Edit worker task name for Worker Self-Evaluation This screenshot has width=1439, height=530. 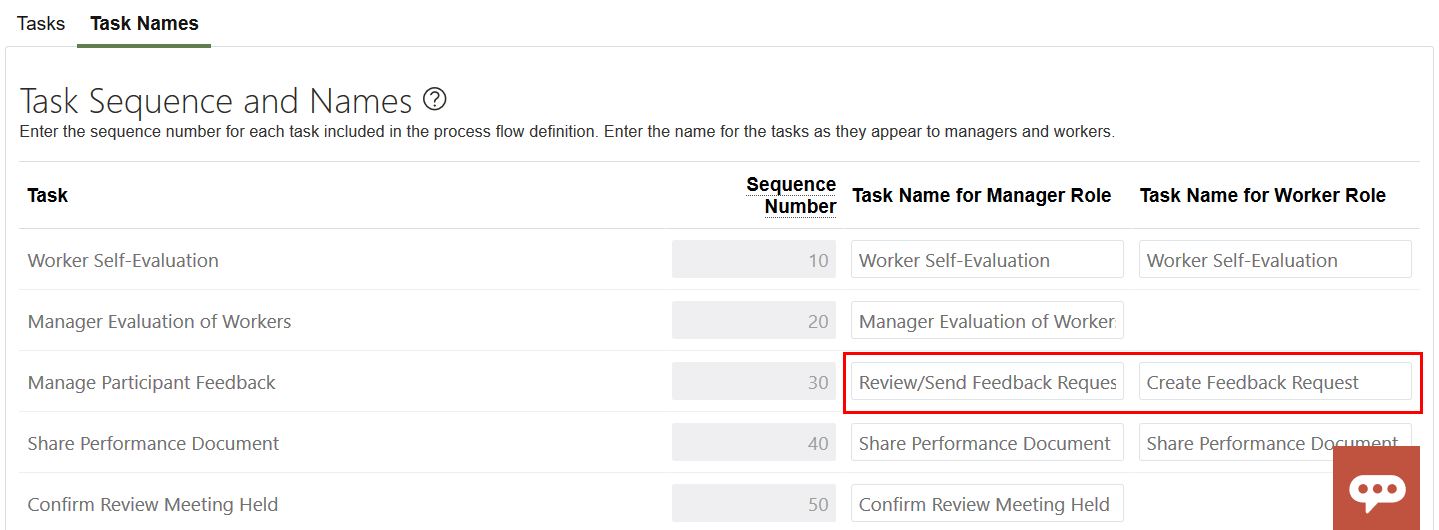pyautogui.click(x=1275, y=260)
